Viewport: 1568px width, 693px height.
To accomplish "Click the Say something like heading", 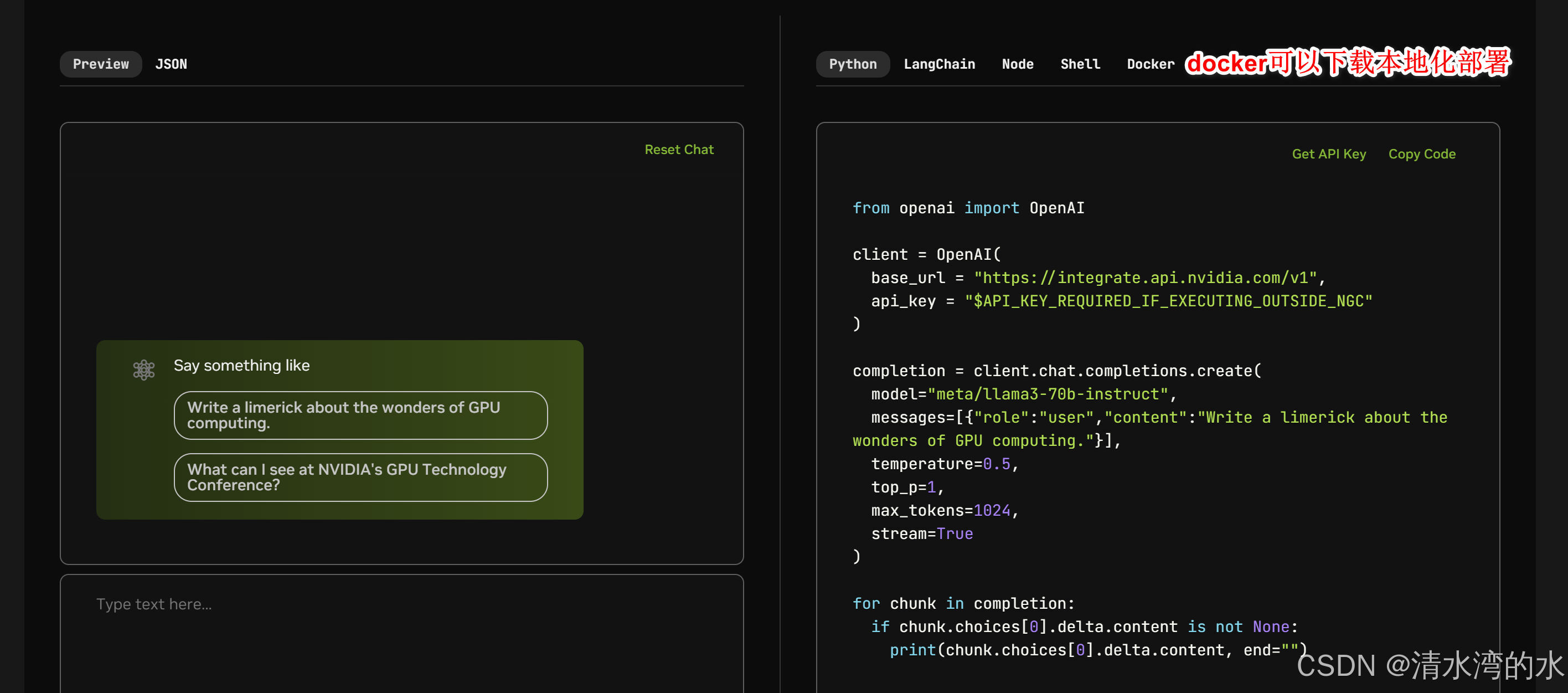I will (x=241, y=366).
